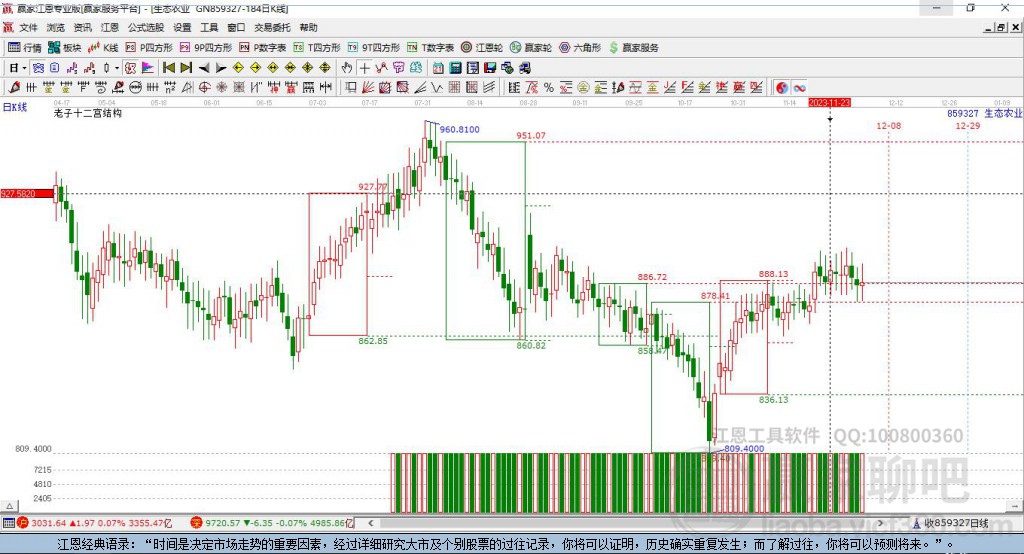Click the 沪 Shanghai index status entry
Viewport: 1024px width, 554px height.
coord(95,523)
